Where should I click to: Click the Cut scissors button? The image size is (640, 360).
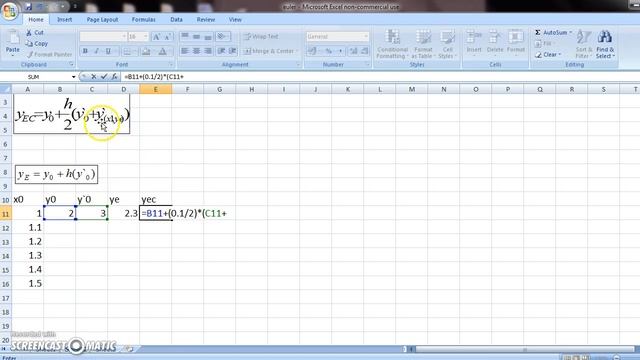(35, 32)
